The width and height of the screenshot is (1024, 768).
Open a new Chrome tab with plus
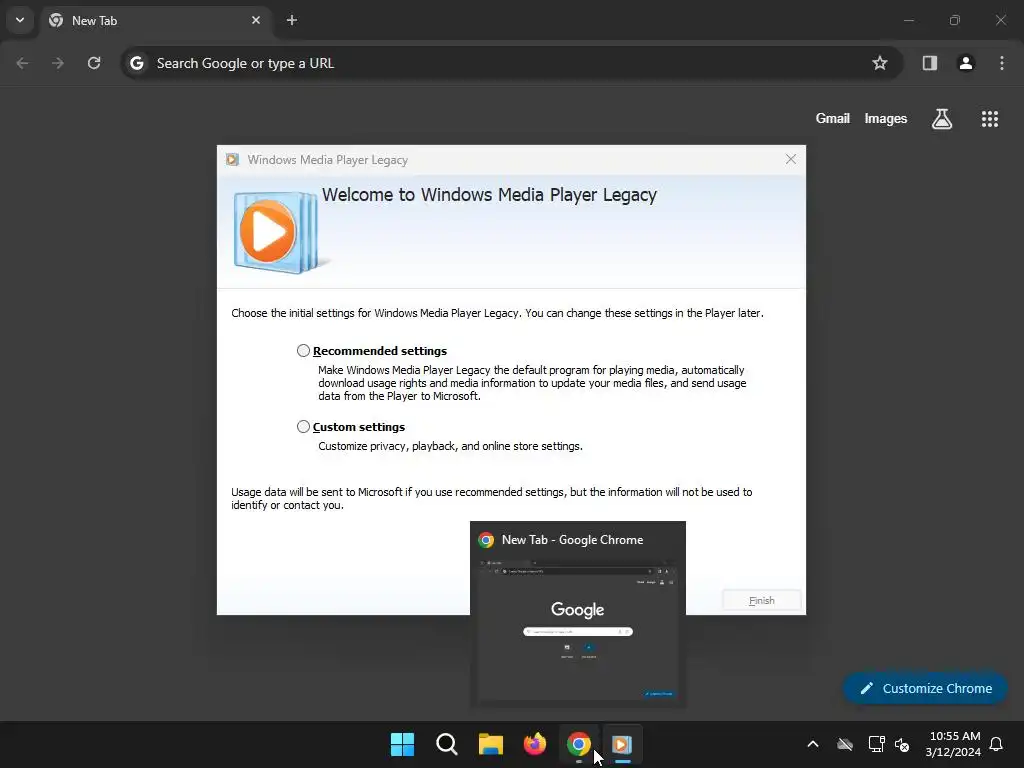point(292,20)
